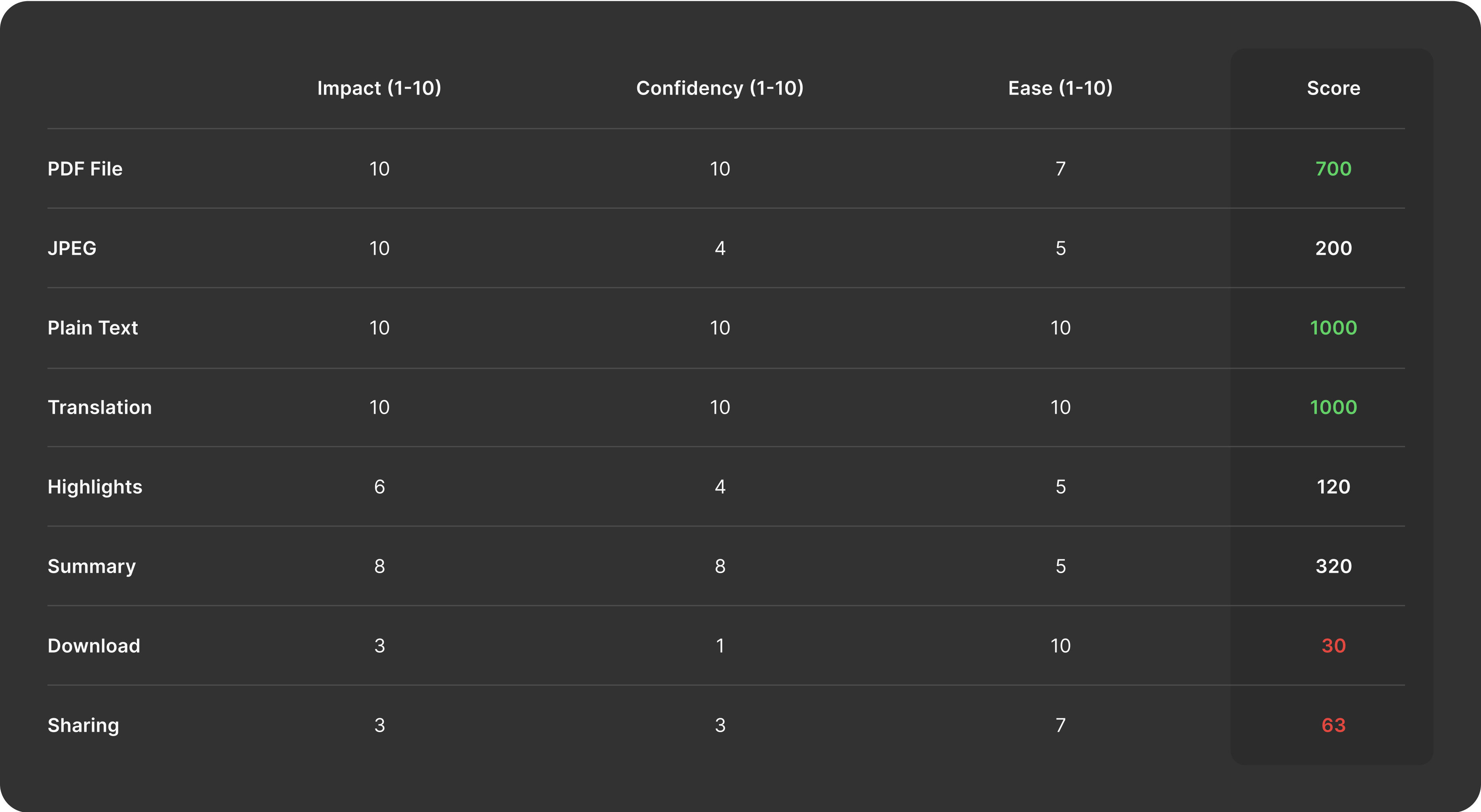Click the Impact value 6 in Highlights row
This screenshot has width=1481, height=812.
pos(379,487)
